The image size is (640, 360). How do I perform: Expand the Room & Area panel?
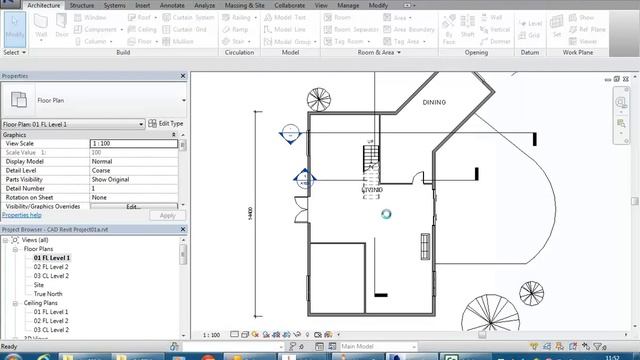coord(379,52)
